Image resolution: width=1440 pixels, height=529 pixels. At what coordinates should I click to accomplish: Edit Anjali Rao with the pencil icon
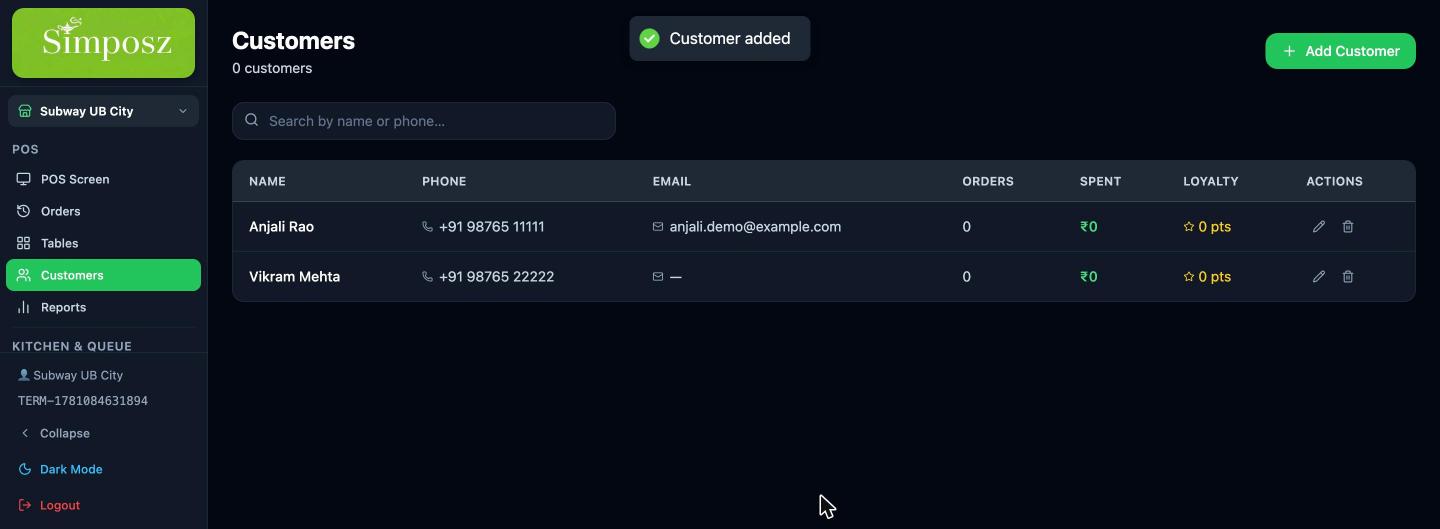tap(1319, 227)
